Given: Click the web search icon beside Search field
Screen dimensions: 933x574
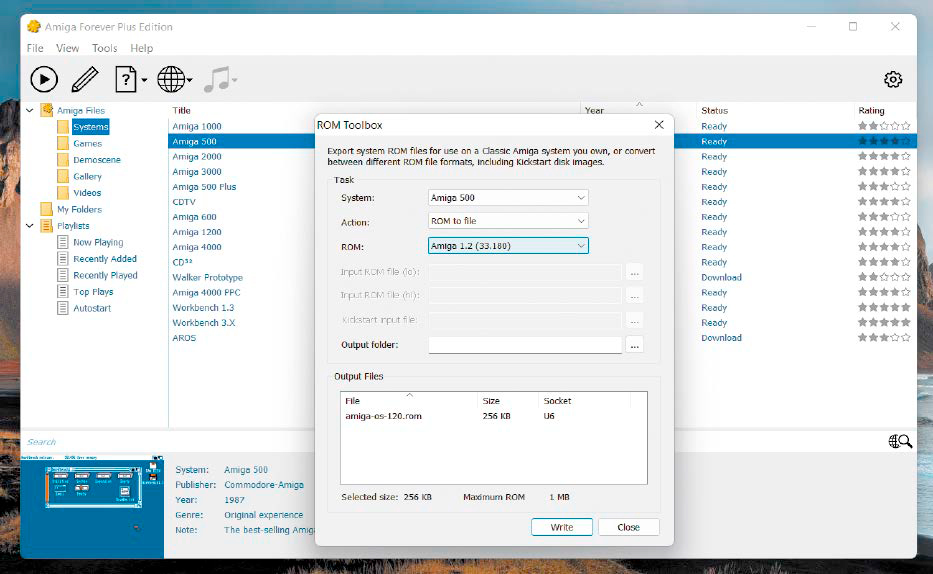Looking at the screenshot, I should pyautogui.click(x=900, y=441).
